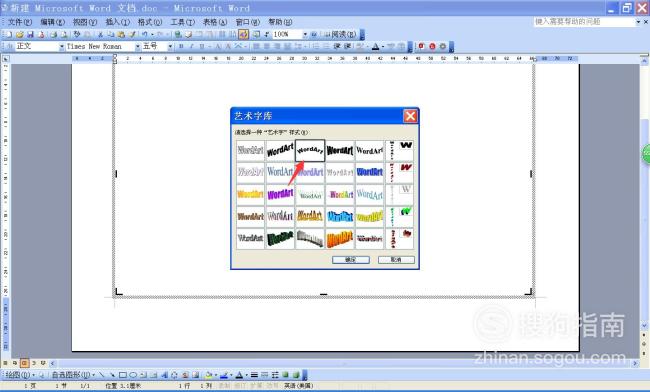
Task: Open the 阅读 reading layout button
Action: 340,34
